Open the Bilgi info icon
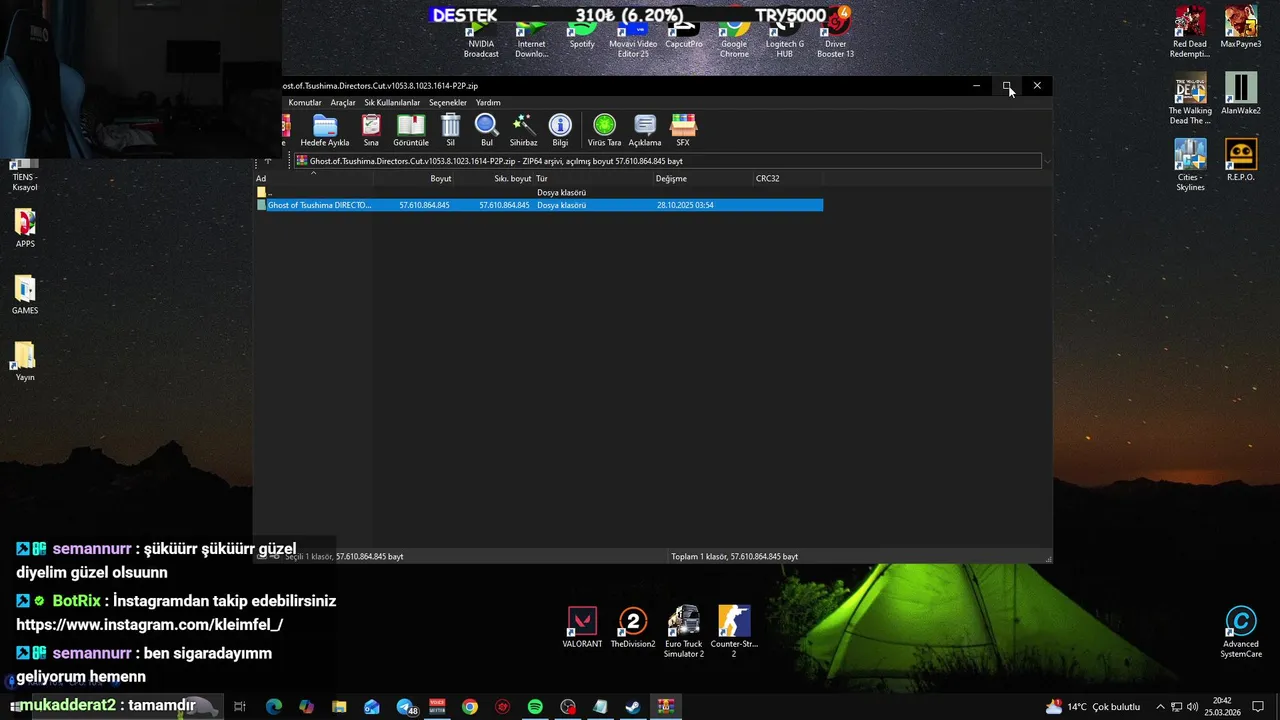 560,130
